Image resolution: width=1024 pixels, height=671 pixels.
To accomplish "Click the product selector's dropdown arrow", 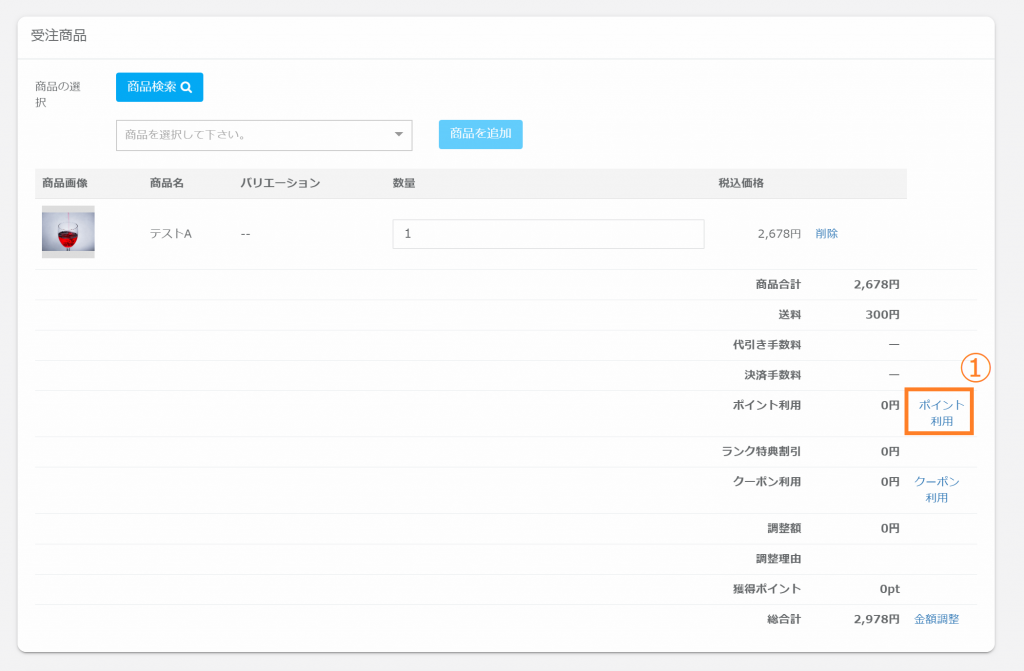I will point(398,135).
